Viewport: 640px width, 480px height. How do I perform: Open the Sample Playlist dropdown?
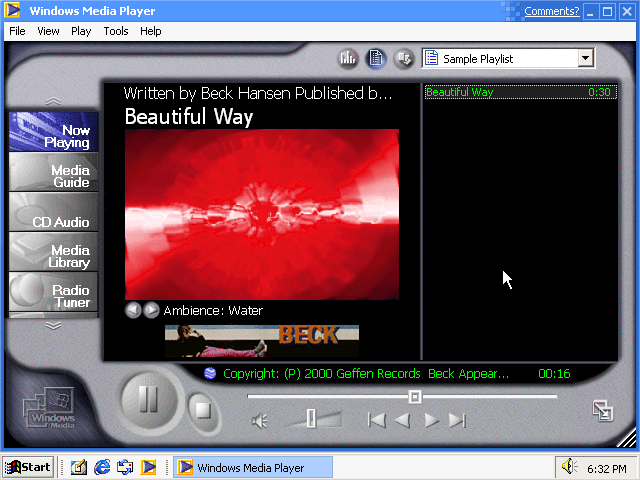(585, 58)
